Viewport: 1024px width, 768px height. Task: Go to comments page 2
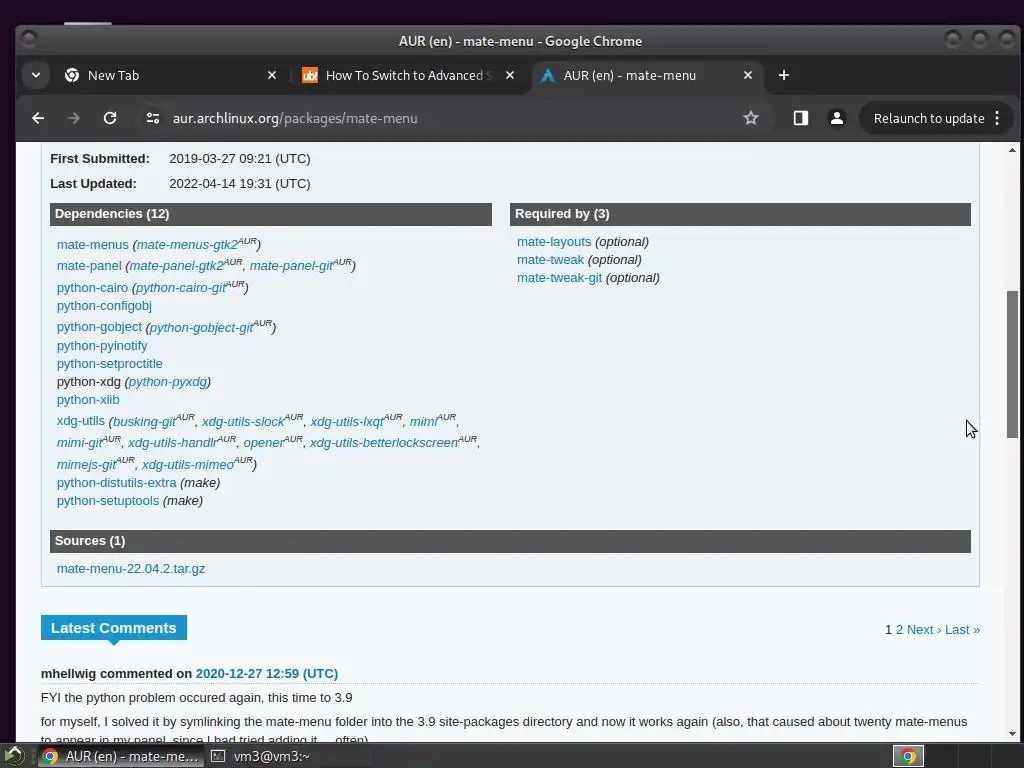pyautogui.click(x=899, y=630)
